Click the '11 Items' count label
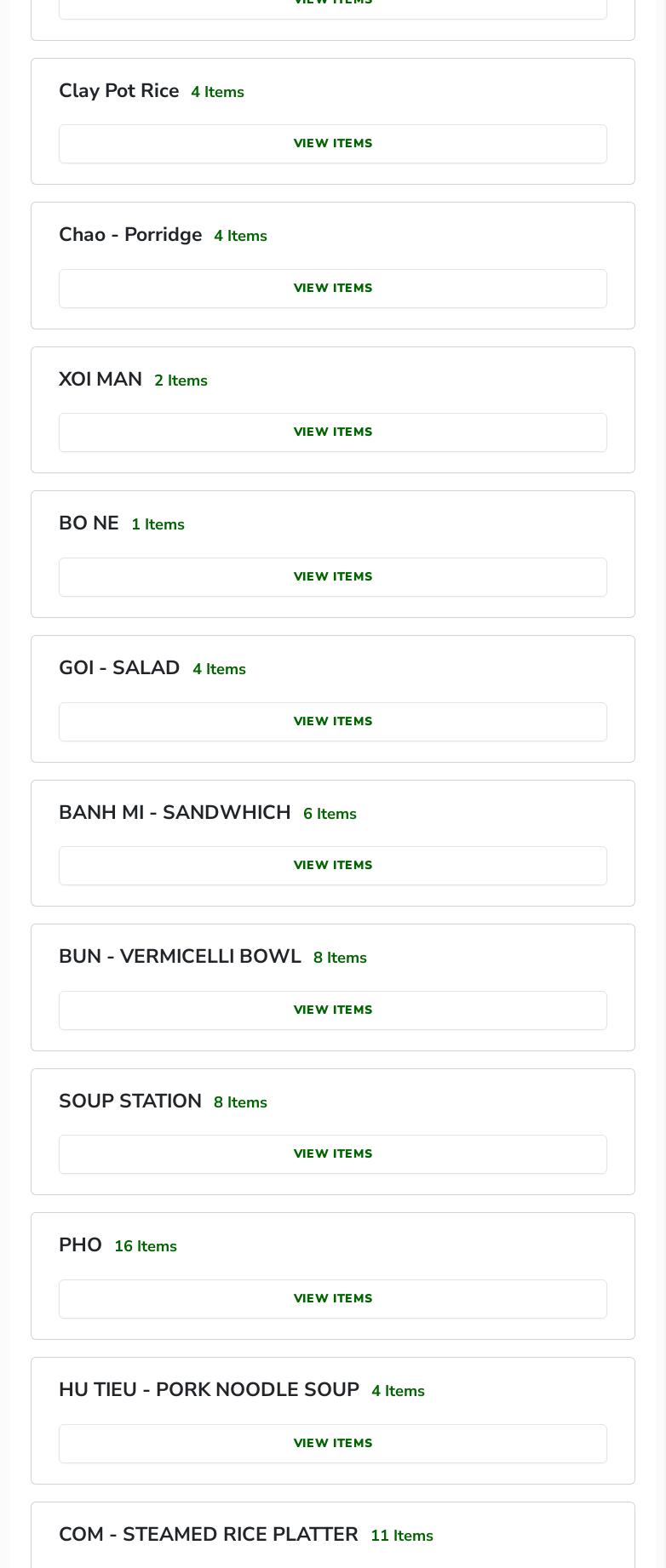 click(402, 1537)
